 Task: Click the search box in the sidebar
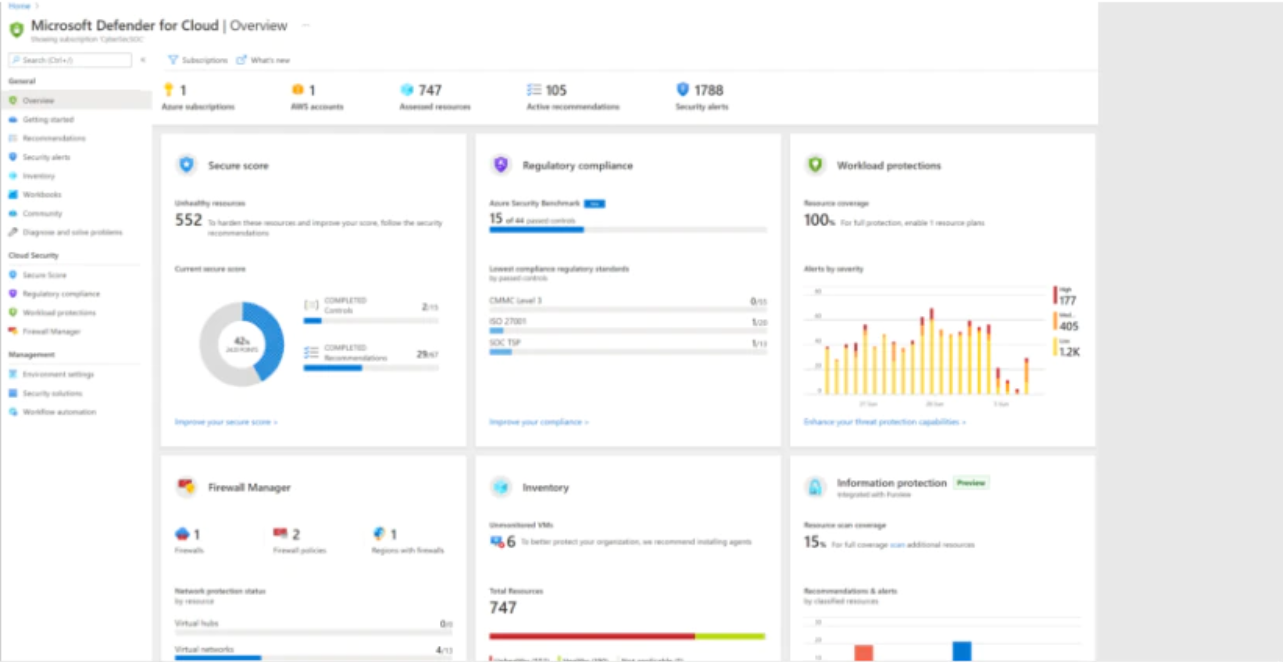tap(70, 60)
